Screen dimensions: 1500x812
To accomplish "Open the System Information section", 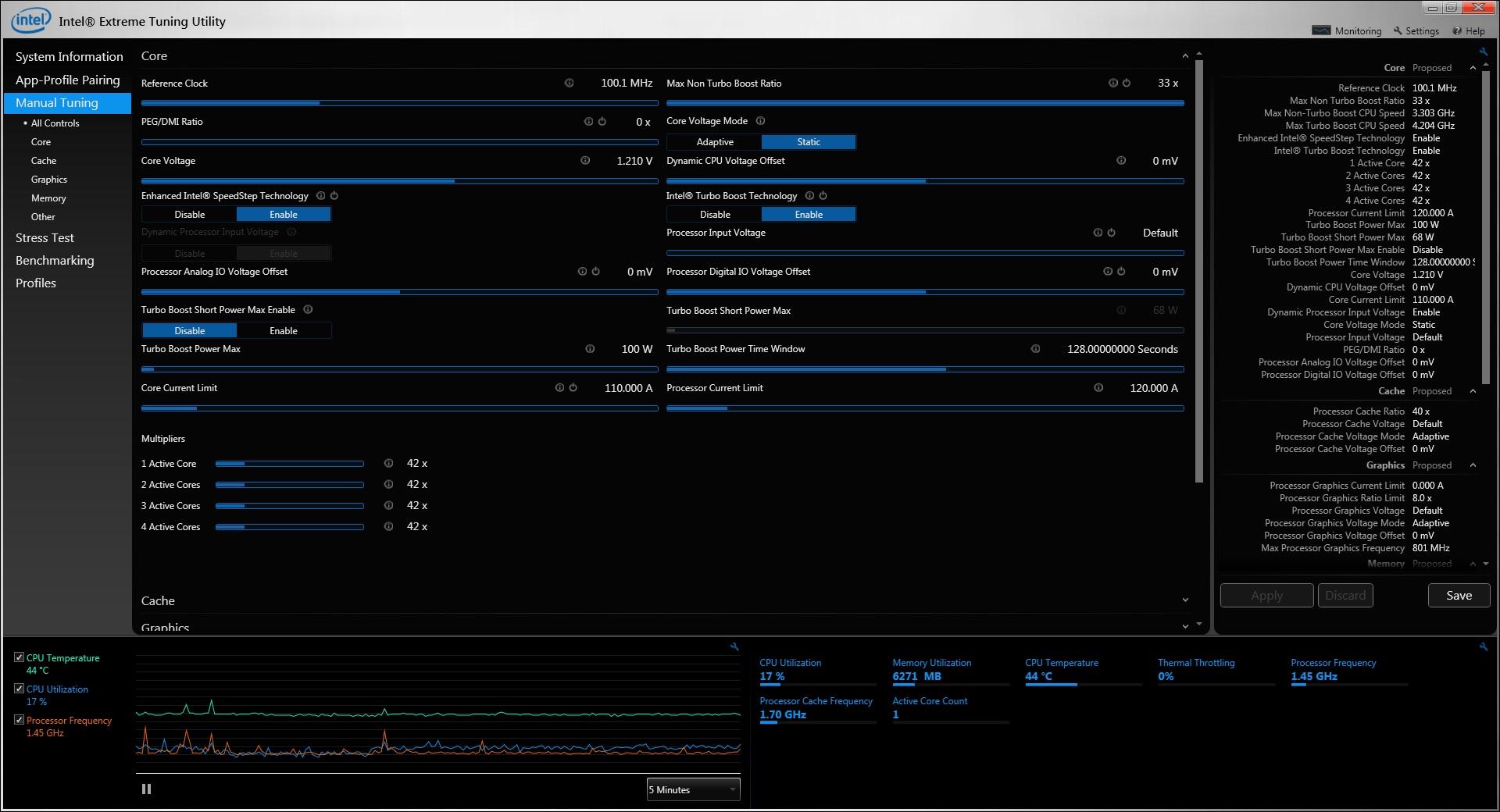I will coord(69,57).
